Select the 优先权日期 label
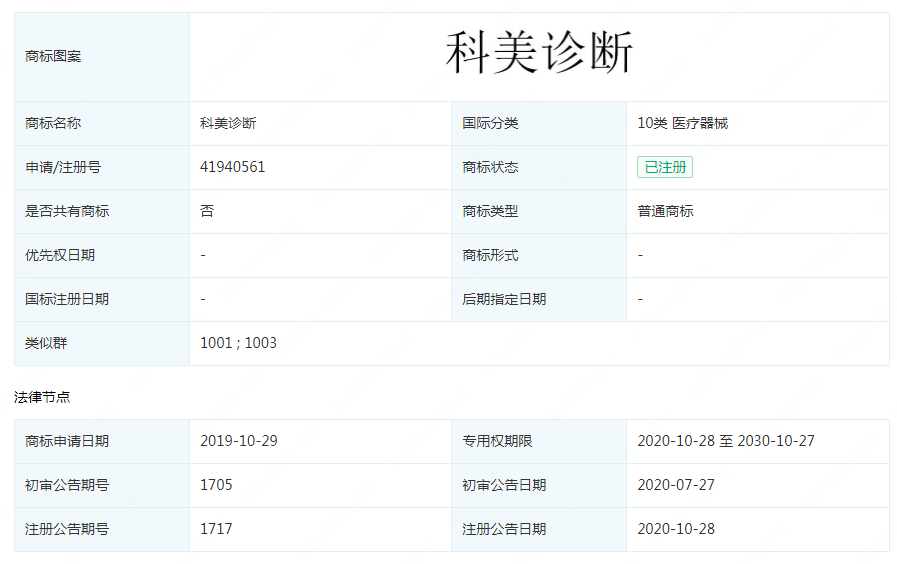Image resolution: width=897 pixels, height=564 pixels. [x=59, y=255]
